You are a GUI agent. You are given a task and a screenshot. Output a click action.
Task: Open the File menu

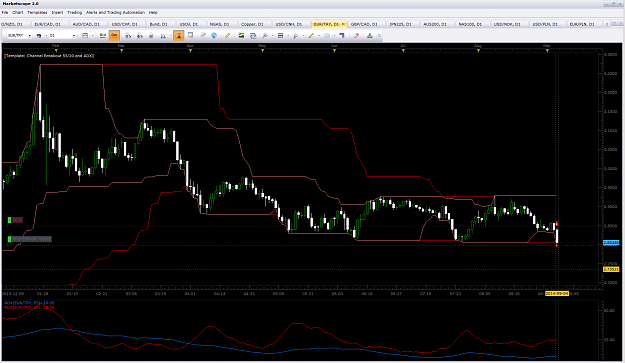pyautogui.click(x=5, y=12)
